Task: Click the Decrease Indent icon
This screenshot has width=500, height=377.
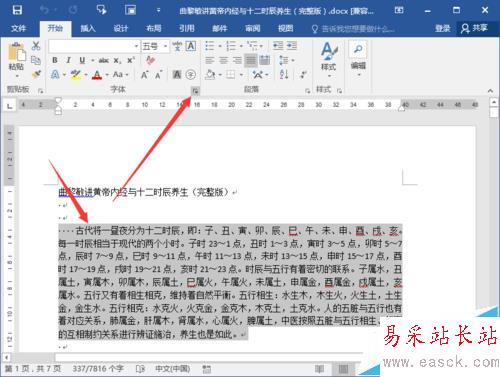Action: coord(278,46)
